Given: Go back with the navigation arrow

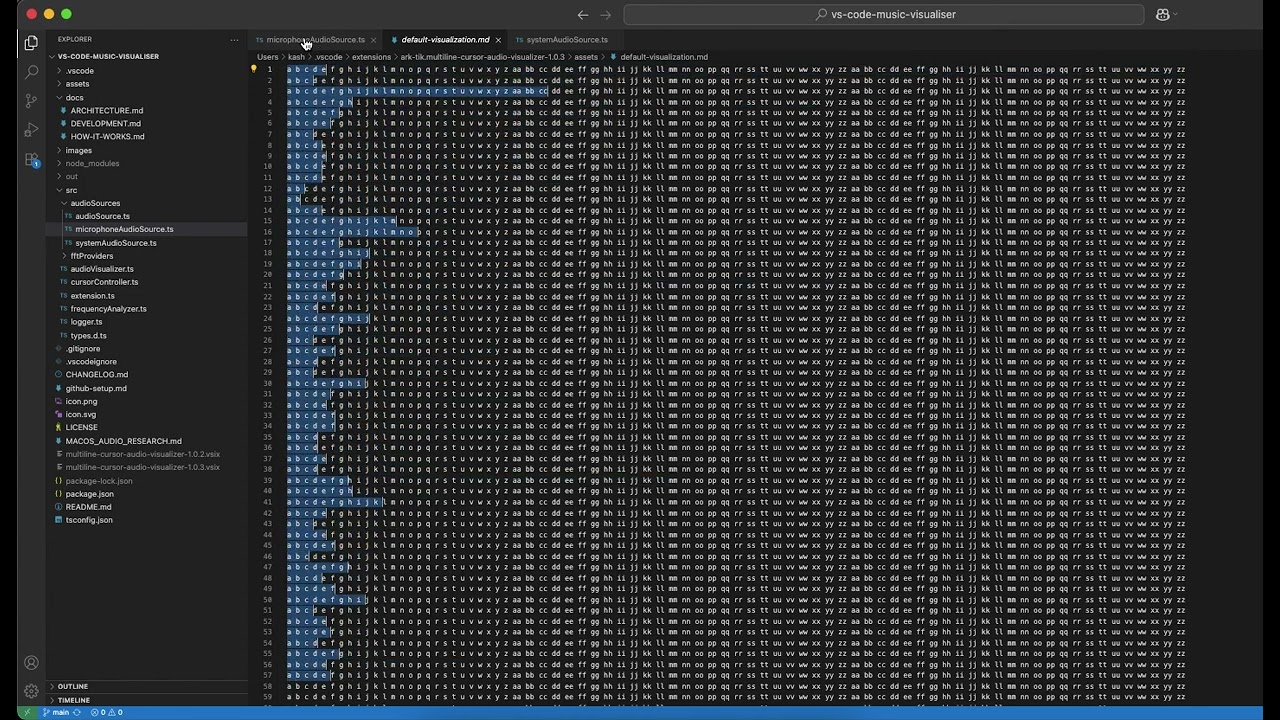Looking at the screenshot, I should 583,14.
